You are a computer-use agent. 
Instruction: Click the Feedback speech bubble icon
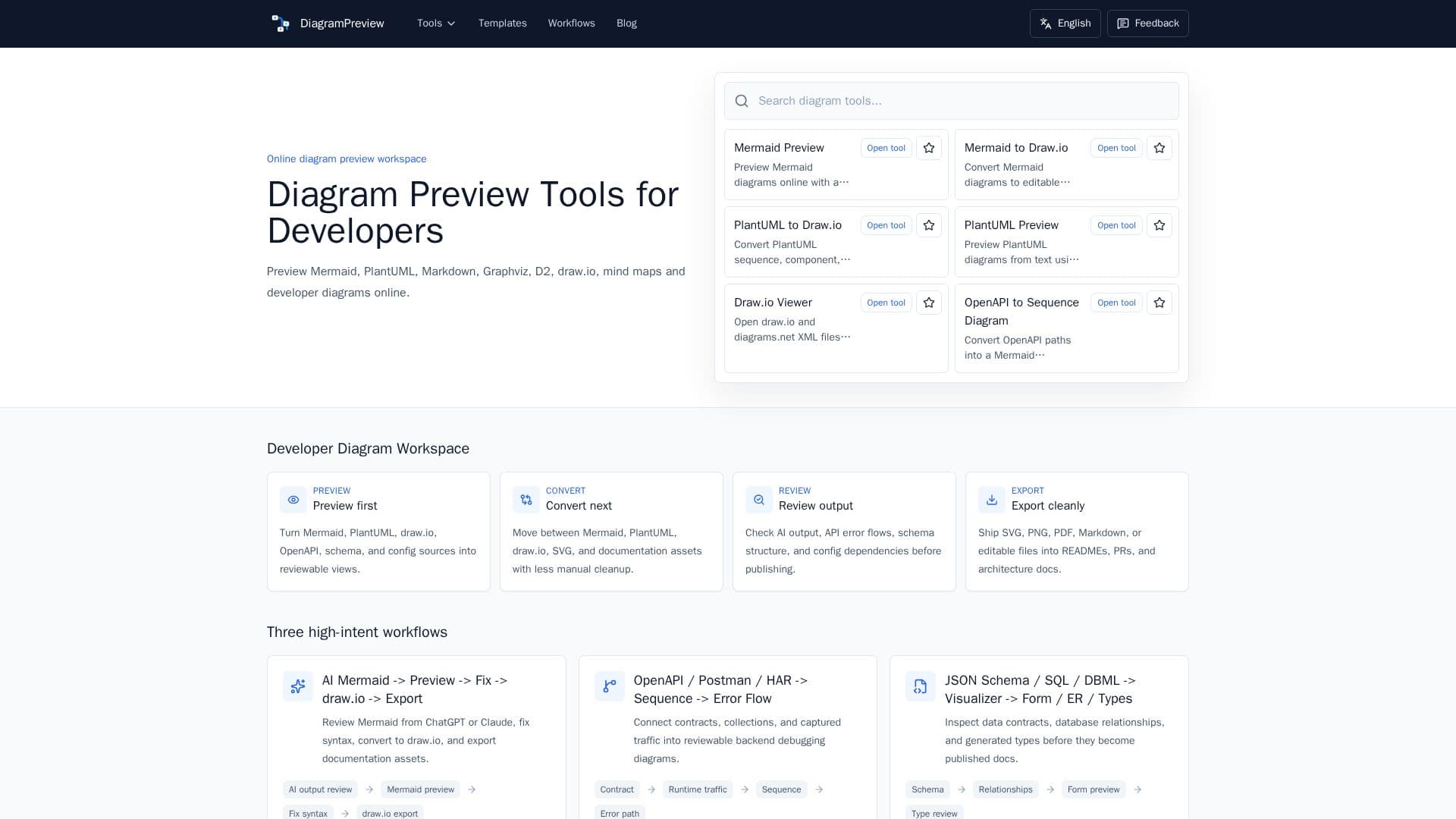click(x=1123, y=24)
